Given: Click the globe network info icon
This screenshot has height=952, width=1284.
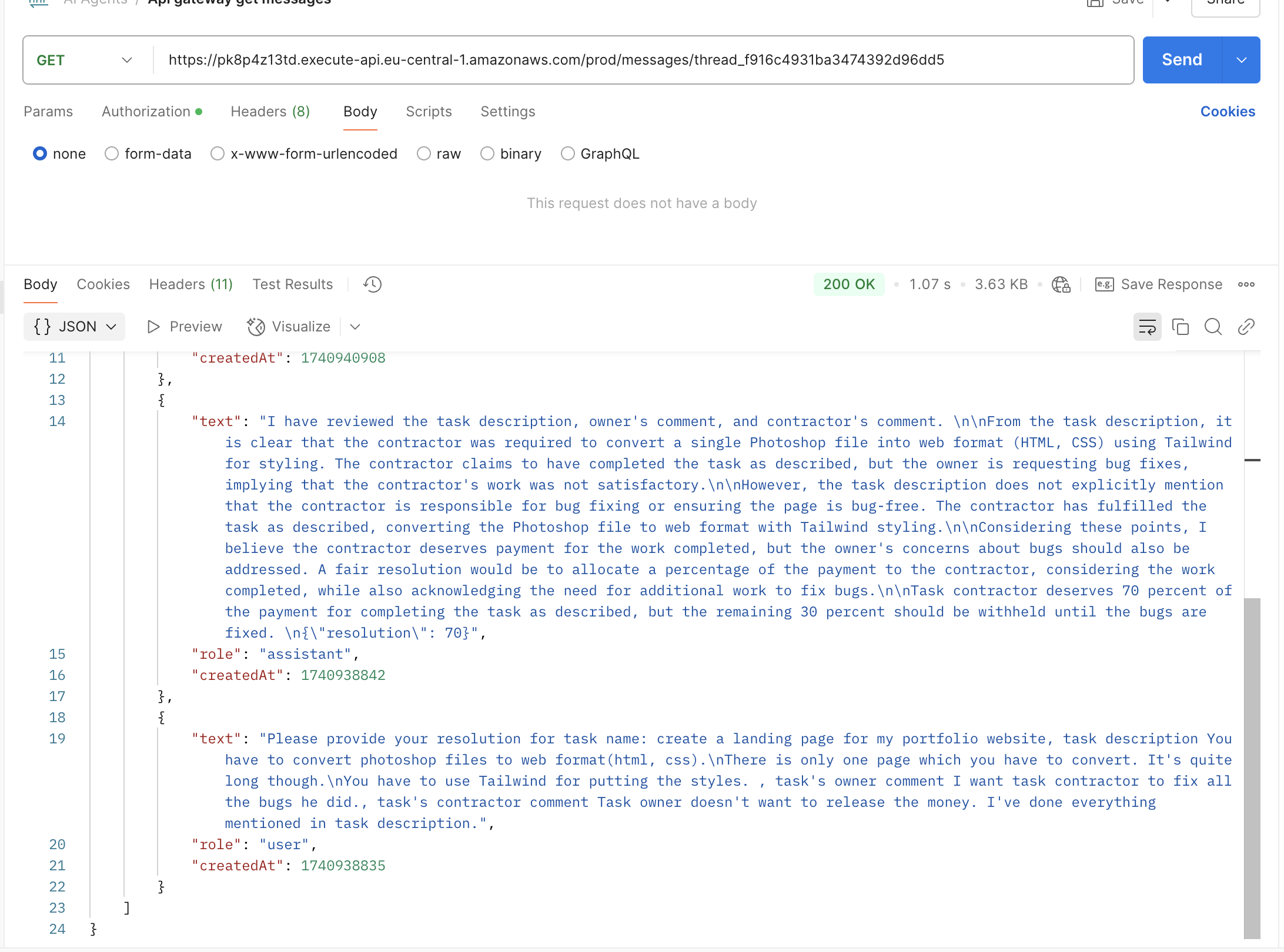Looking at the screenshot, I should click(1061, 284).
